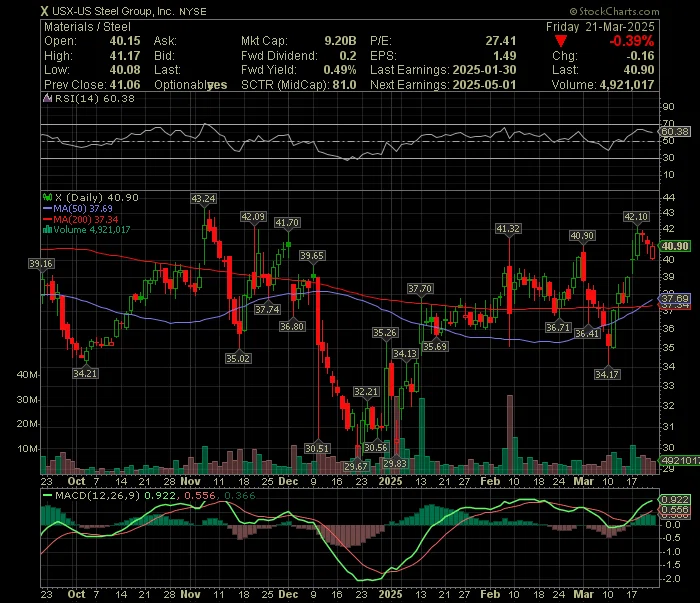The height and width of the screenshot is (603, 700).
Task: Click the MA(50) 37.69 legend text
Action: [x=83, y=208]
